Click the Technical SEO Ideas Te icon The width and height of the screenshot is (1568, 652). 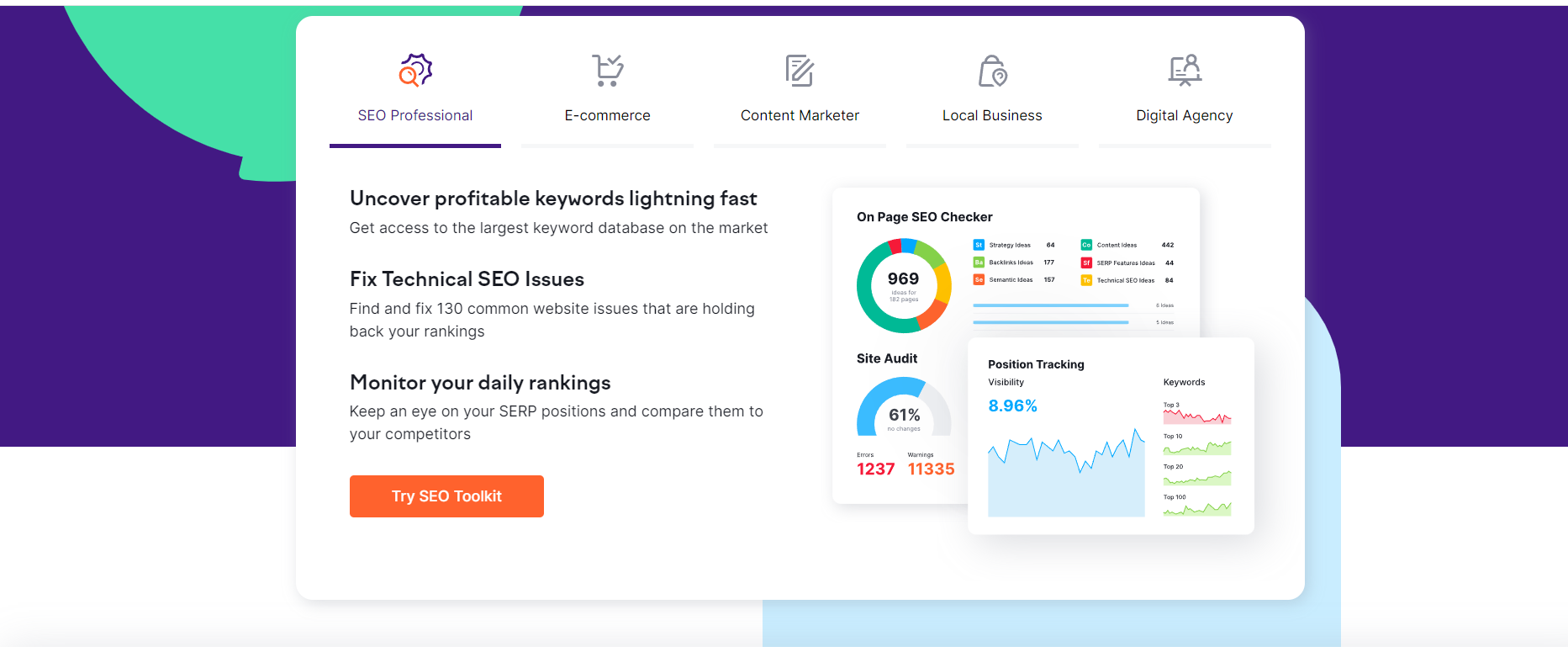pos(1086,280)
